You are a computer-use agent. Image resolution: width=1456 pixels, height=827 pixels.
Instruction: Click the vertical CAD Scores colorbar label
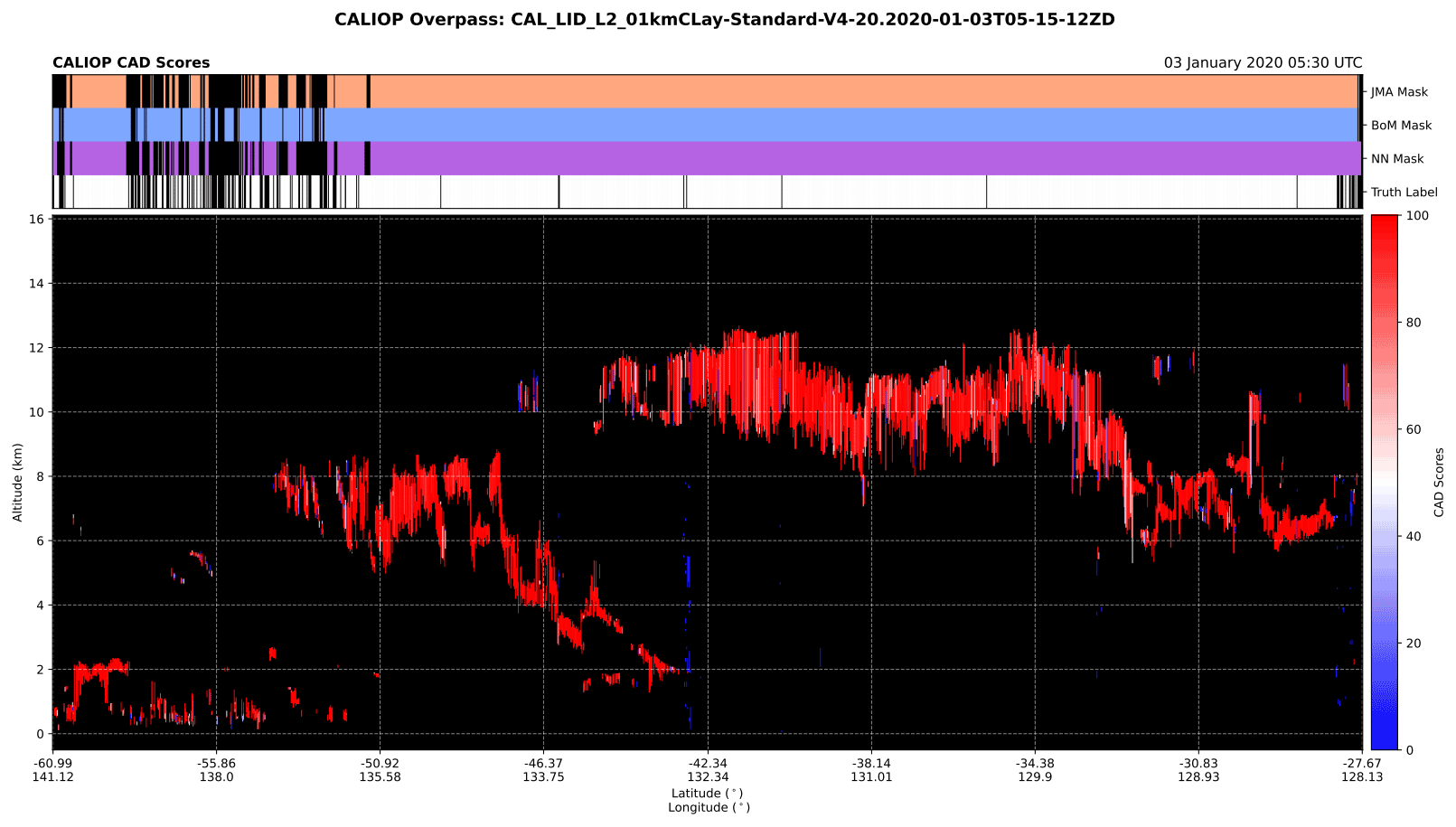(1439, 483)
